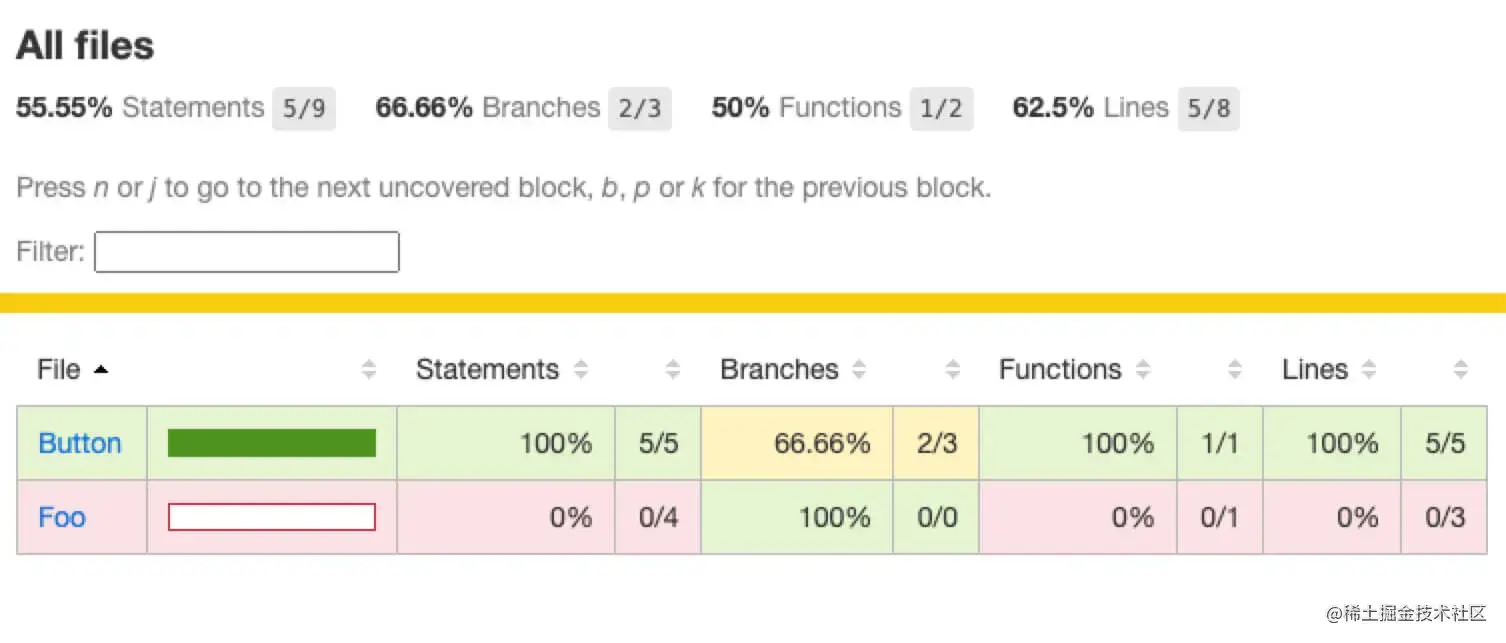Screen dimensions: 1506x643
Task: Sort by functions fraction column arrows
Action: pos(1235,370)
